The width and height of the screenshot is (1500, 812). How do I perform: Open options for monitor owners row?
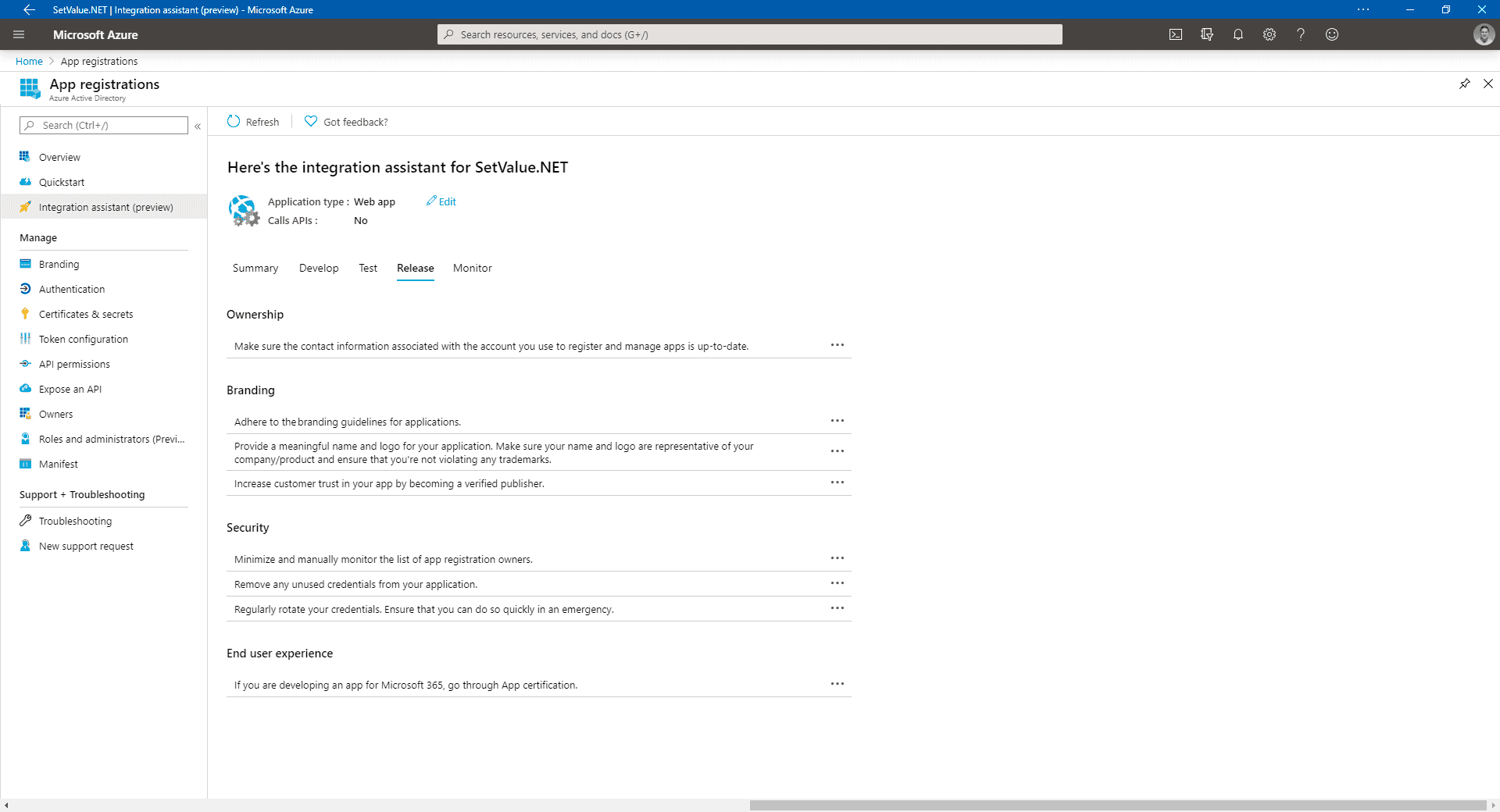click(x=837, y=558)
